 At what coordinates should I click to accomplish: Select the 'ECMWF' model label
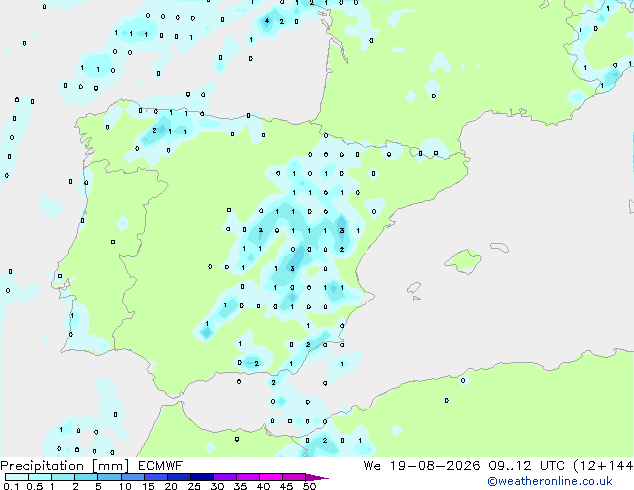pyautogui.click(x=161, y=466)
